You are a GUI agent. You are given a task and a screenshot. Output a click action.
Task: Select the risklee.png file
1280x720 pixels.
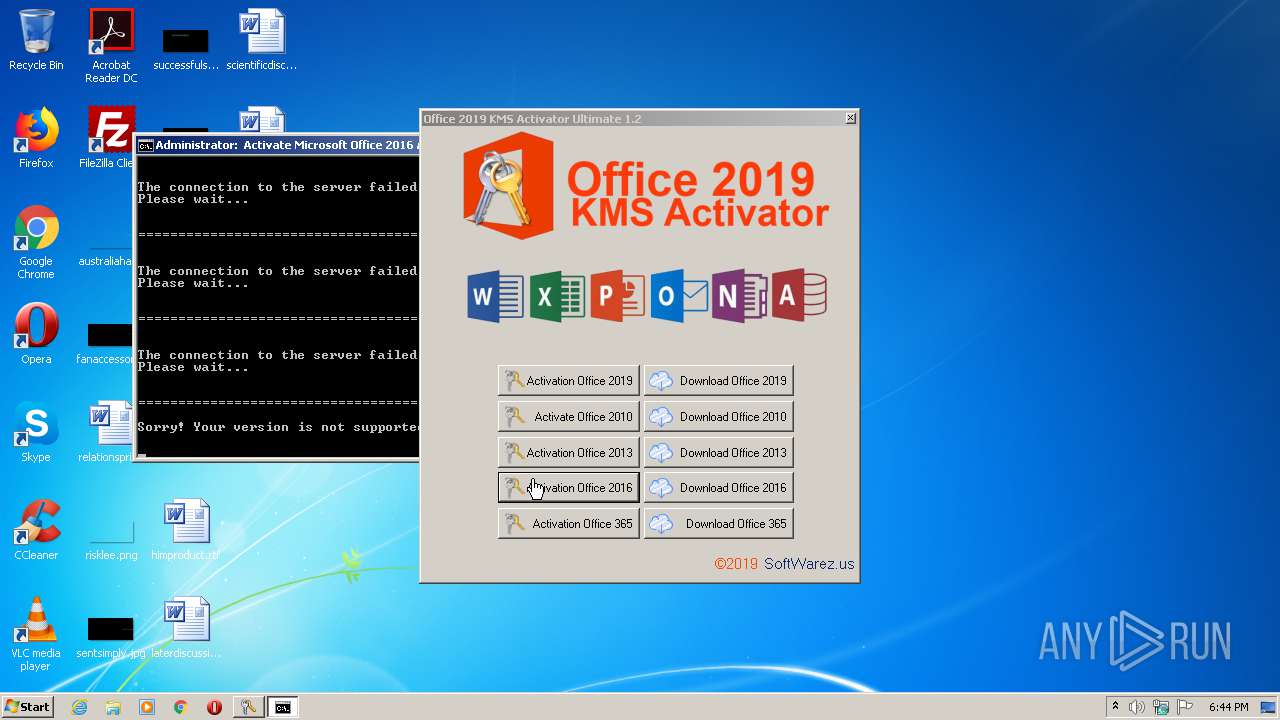(111, 537)
